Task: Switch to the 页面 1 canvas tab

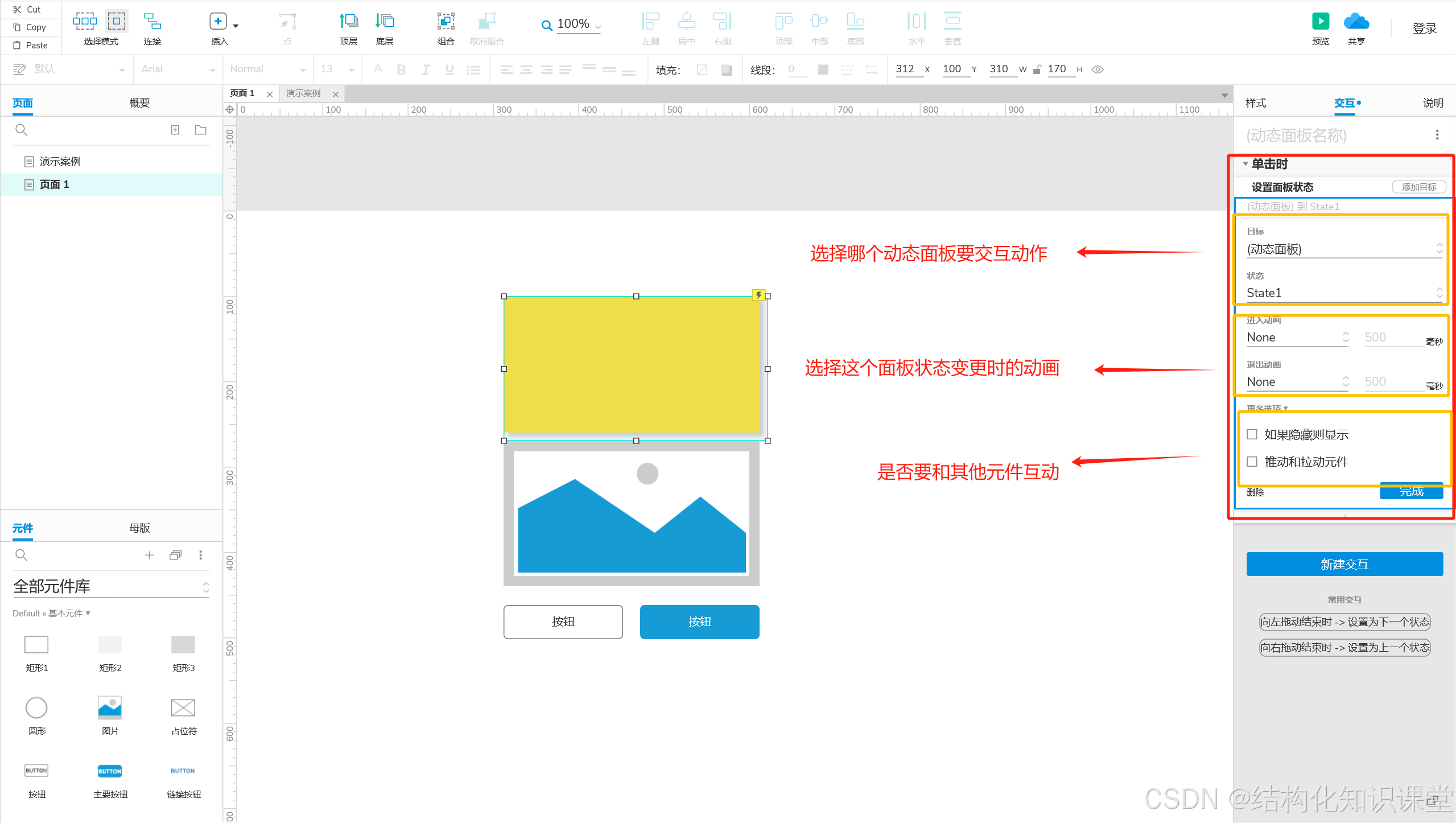Action: point(242,93)
